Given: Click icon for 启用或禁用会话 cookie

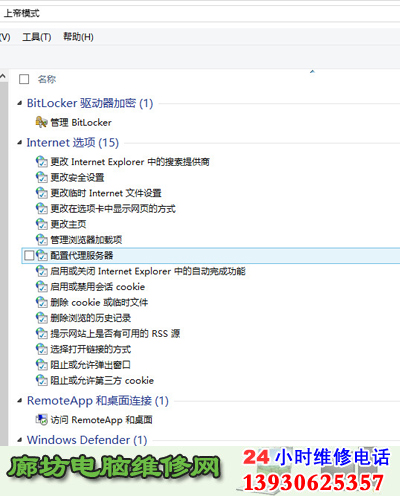Looking at the screenshot, I should point(42,287).
